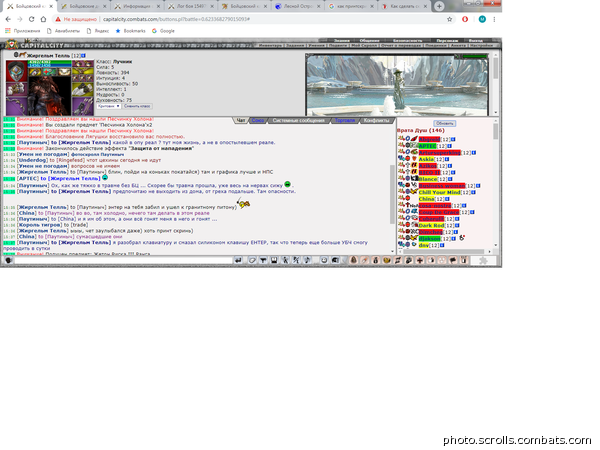Click the send message enter-arrow icon
The width and height of the screenshot is (600, 450).
click(x=238, y=260)
